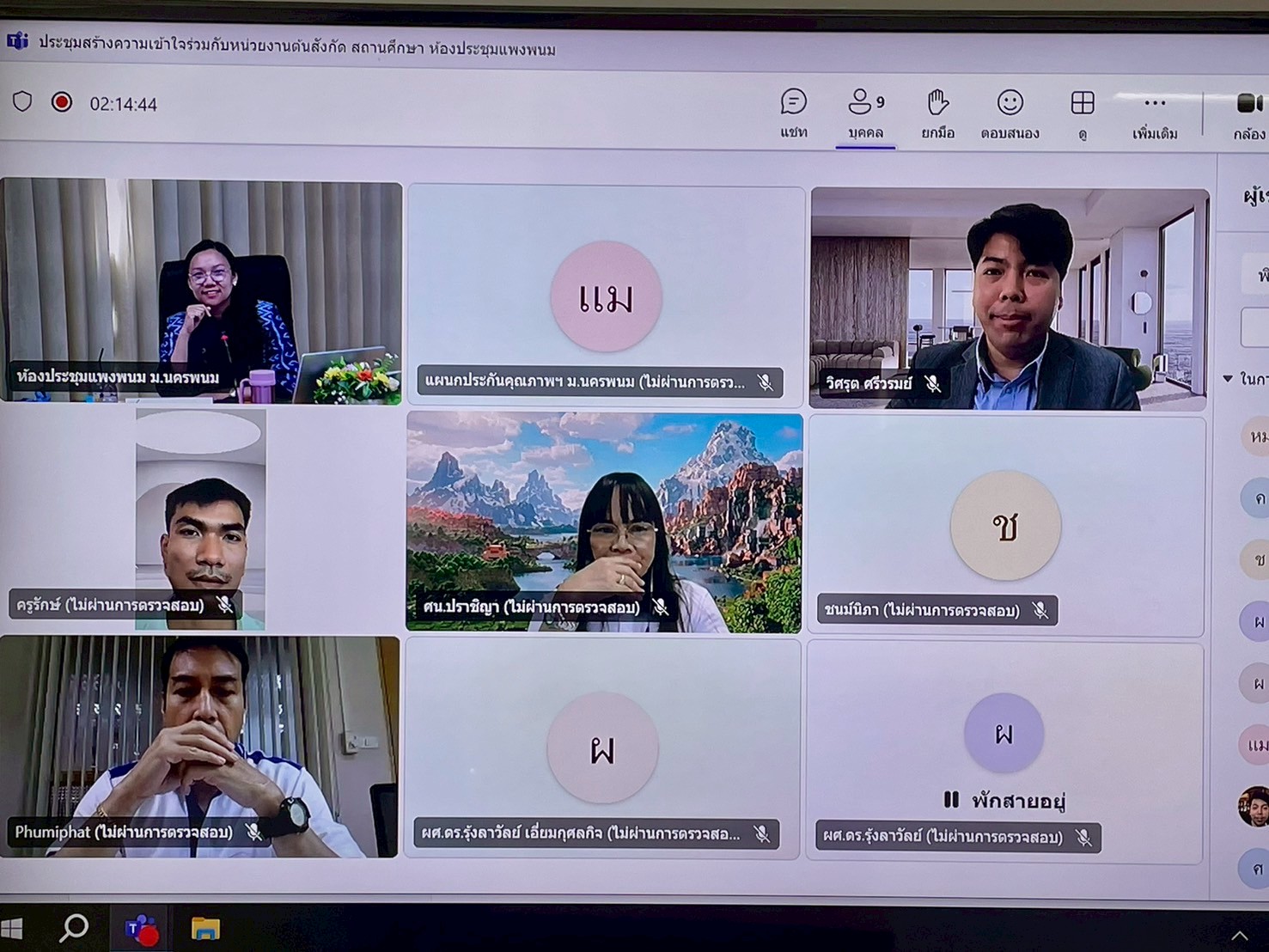Click the shield security icon
1269x952 pixels.
pyautogui.click(x=22, y=102)
